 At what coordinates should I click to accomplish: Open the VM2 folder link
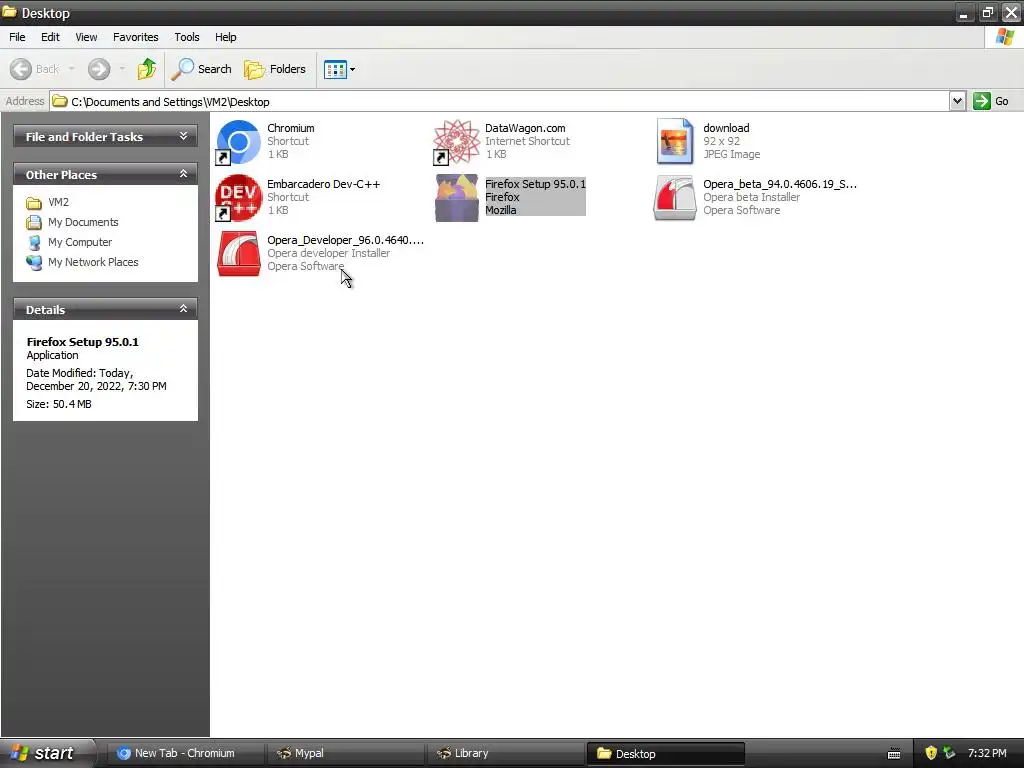[58, 202]
